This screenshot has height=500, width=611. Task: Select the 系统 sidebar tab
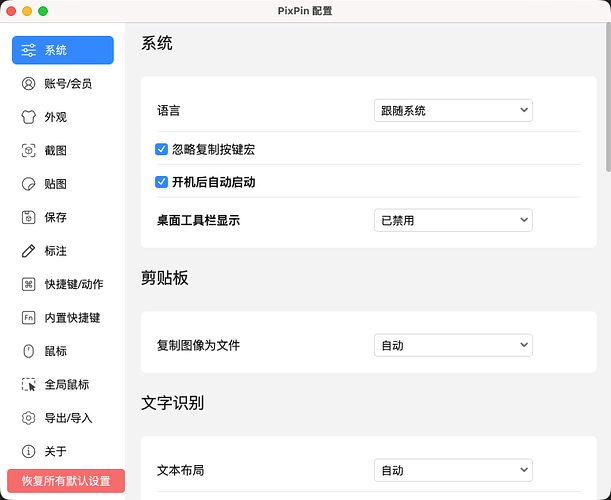tap(63, 50)
